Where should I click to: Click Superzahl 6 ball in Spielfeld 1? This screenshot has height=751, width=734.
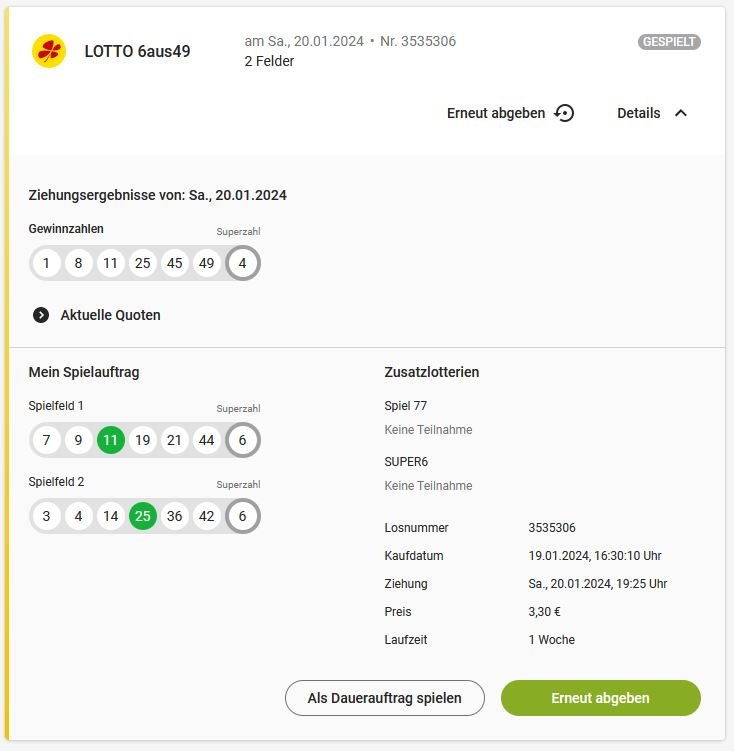coord(243,440)
